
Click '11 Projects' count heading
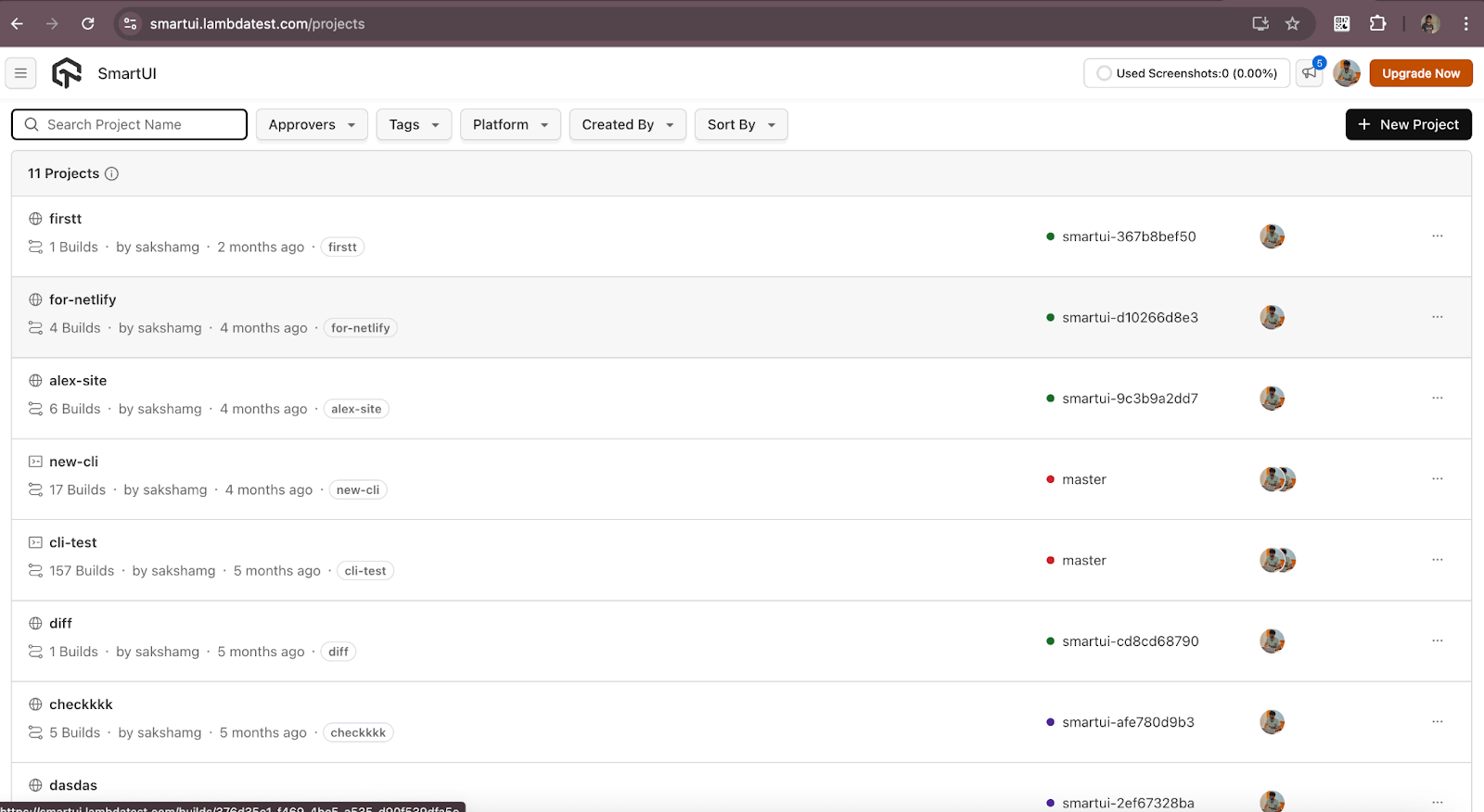tap(63, 173)
